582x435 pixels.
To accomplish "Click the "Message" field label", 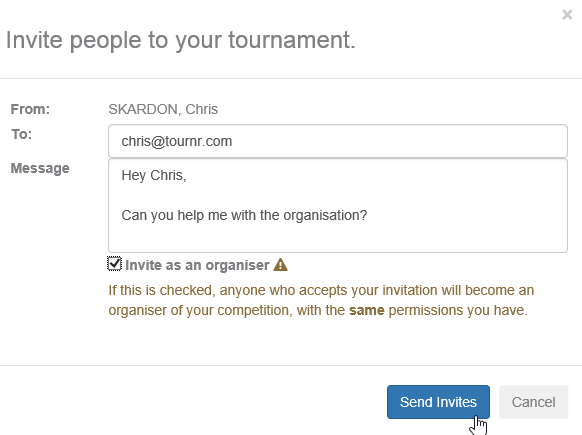I will [x=40, y=168].
